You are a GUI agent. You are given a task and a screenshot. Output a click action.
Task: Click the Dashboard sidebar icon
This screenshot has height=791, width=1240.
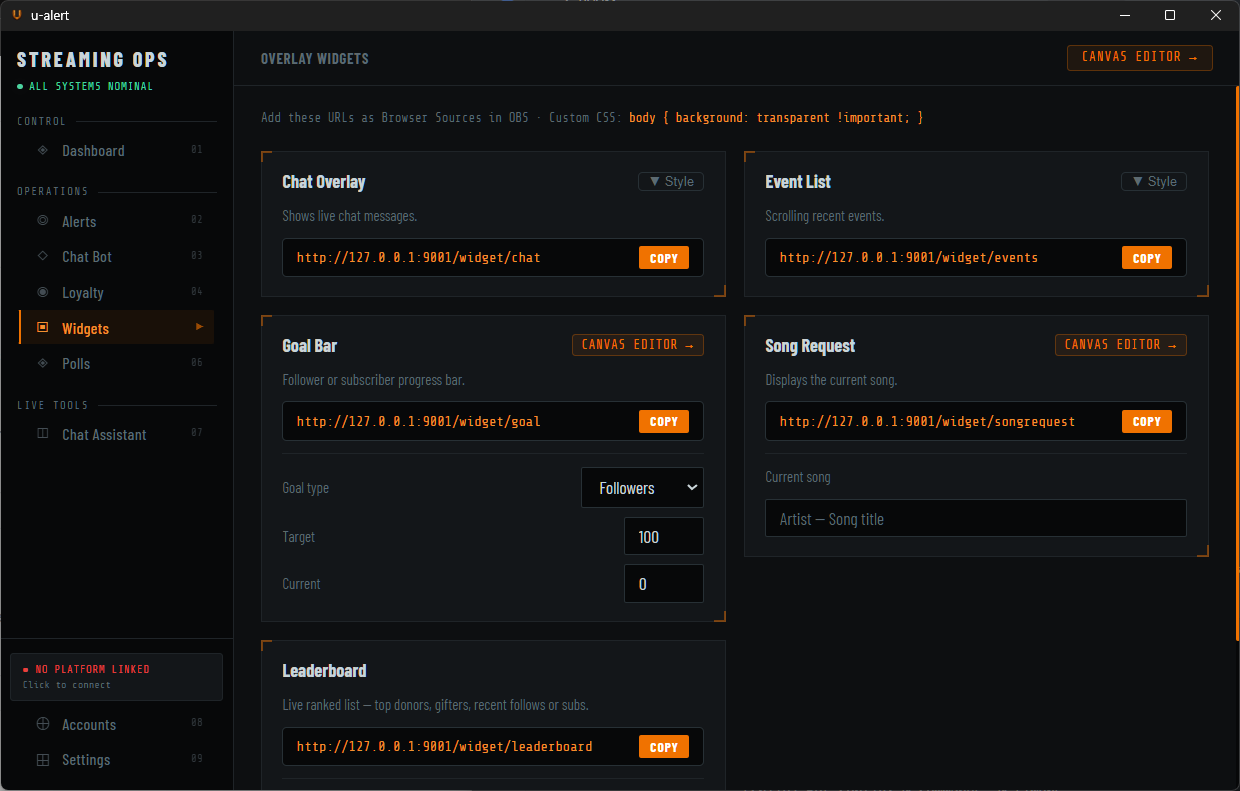[x=42, y=151]
